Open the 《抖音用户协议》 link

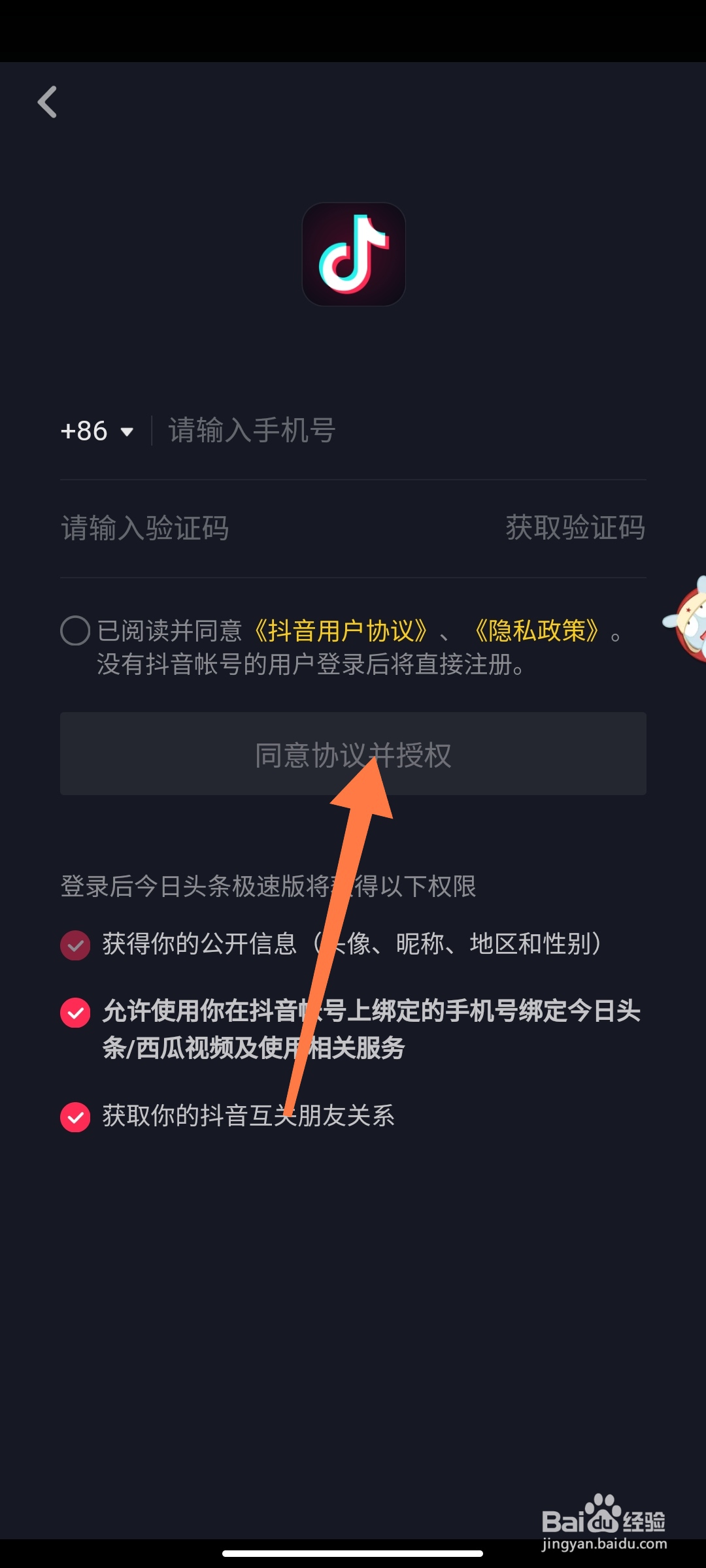coord(341,631)
